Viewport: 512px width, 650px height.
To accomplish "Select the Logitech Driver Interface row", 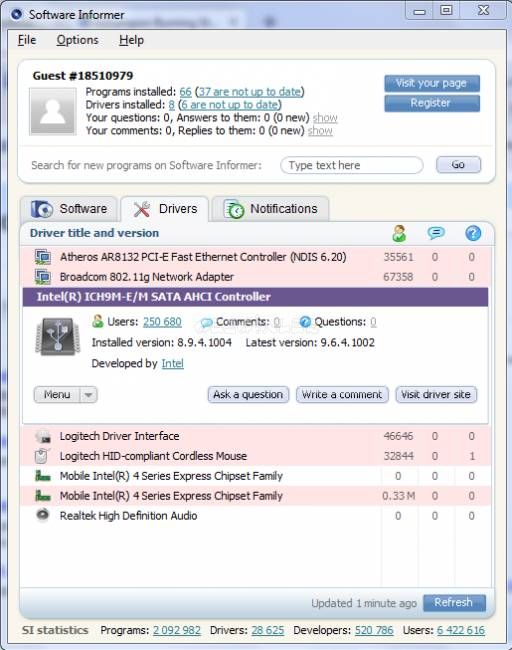I will (256, 436).
